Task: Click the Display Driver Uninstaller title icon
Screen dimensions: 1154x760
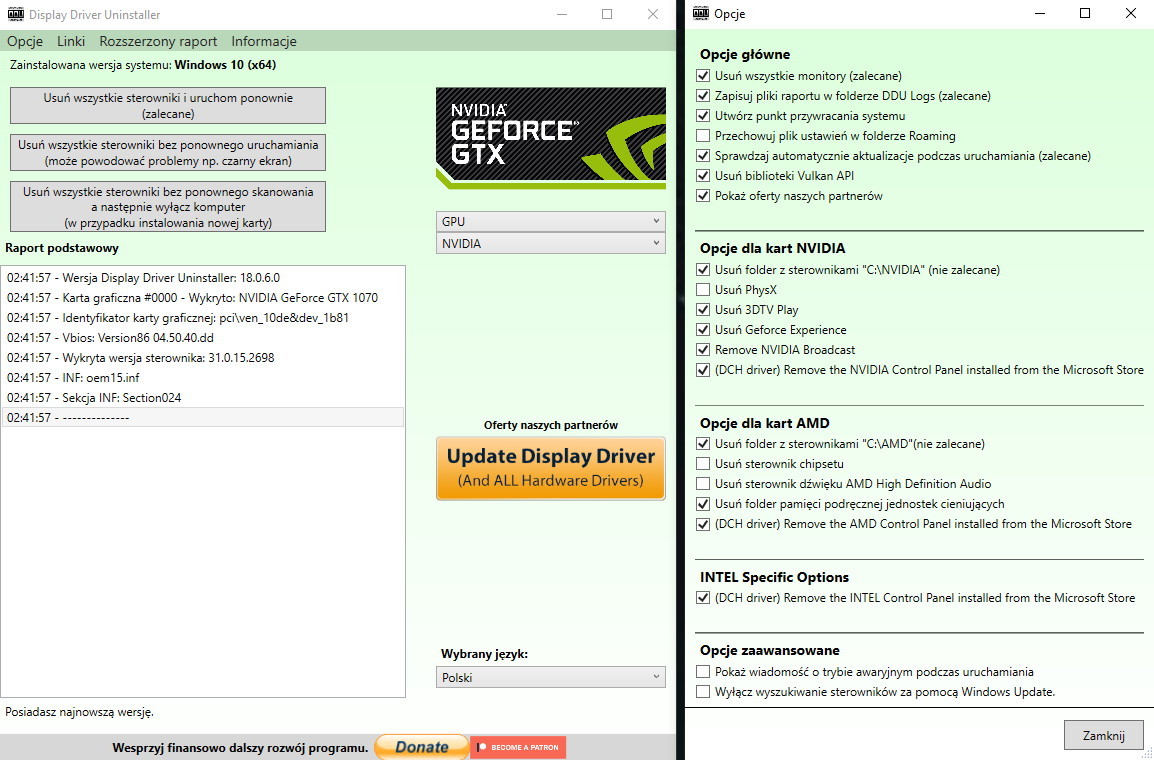Action: tap(15, 15)
